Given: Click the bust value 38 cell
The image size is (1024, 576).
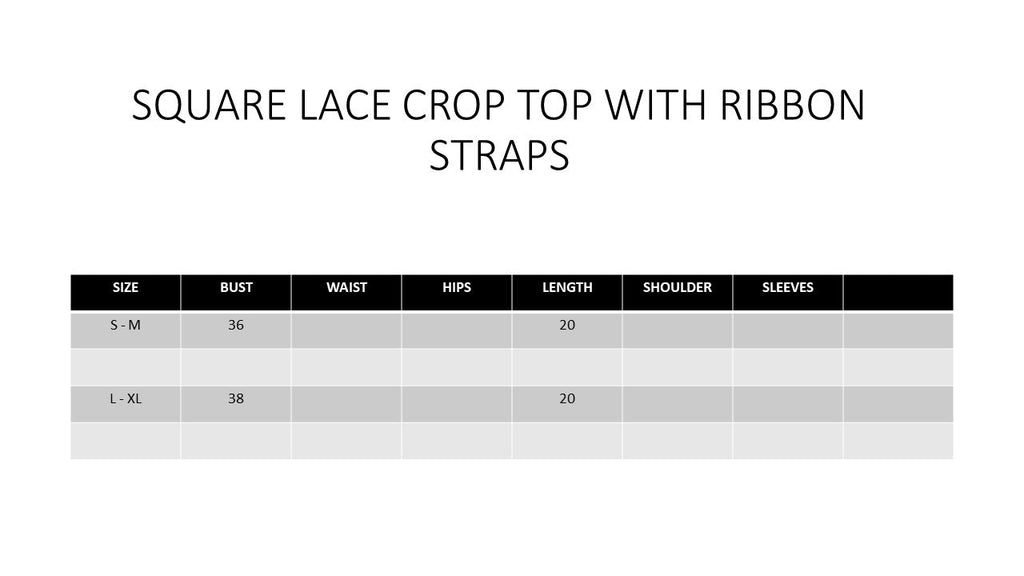Looking at the screenshot, I should click(x=236, y=404).
